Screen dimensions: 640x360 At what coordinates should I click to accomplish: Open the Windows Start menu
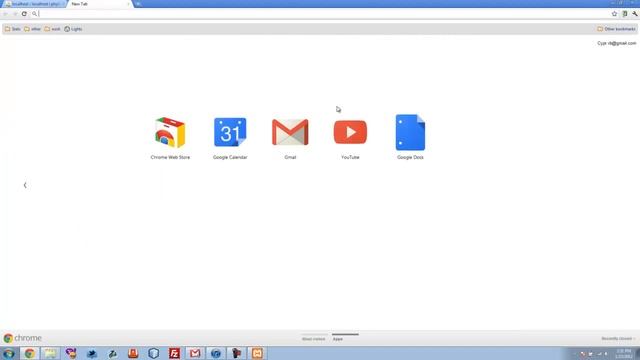9,353
